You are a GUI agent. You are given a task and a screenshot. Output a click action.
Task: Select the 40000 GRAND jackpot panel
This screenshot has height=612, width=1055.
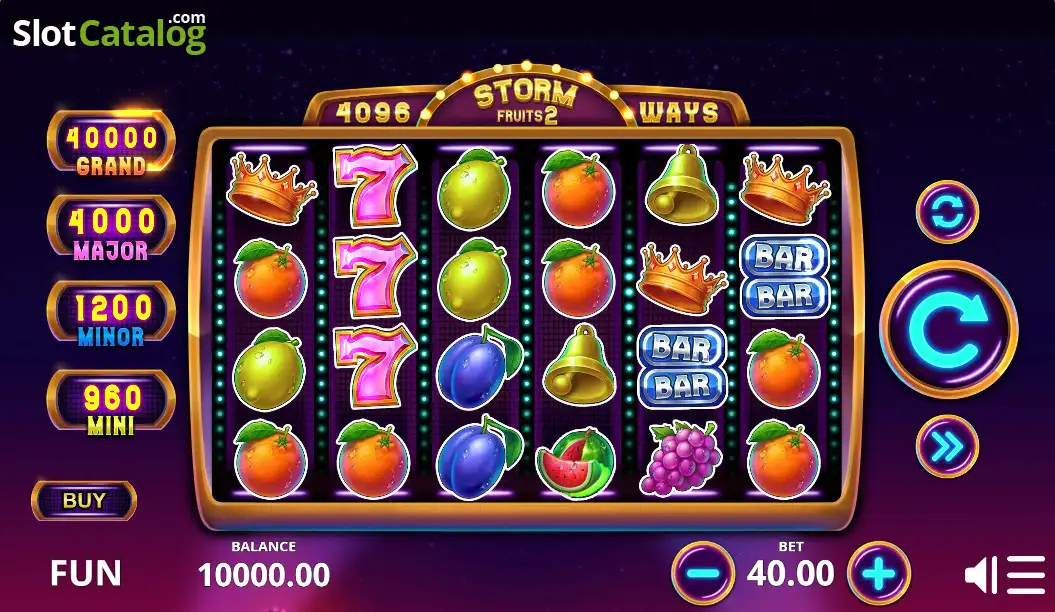112,143
